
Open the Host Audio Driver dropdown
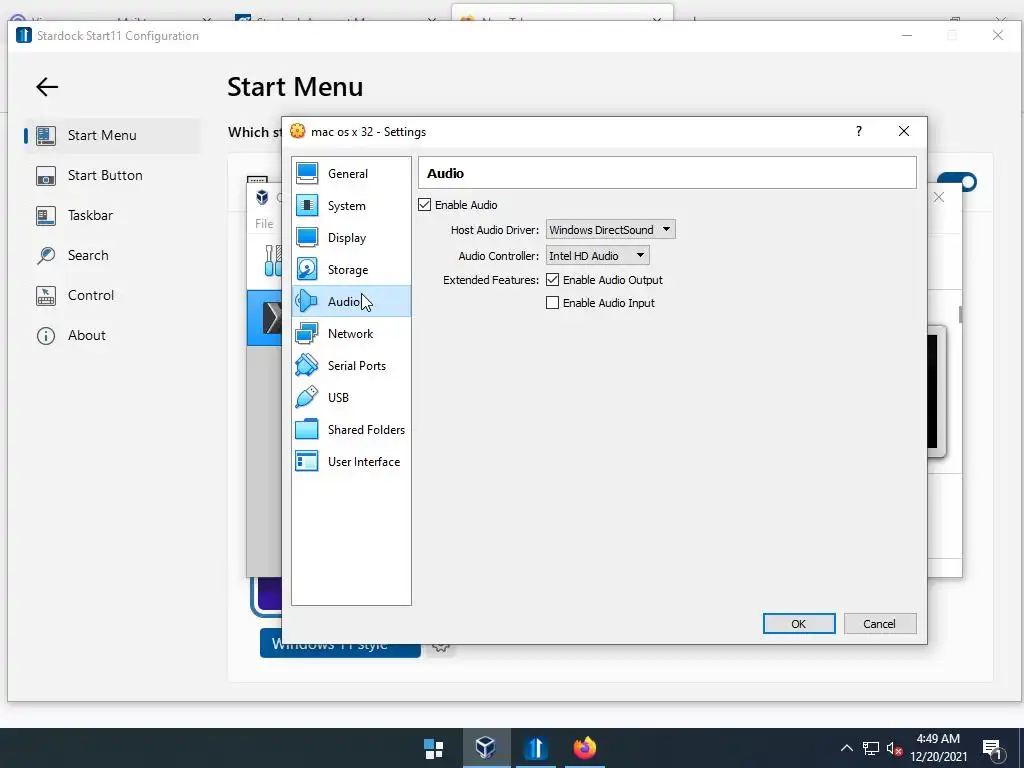611,230
